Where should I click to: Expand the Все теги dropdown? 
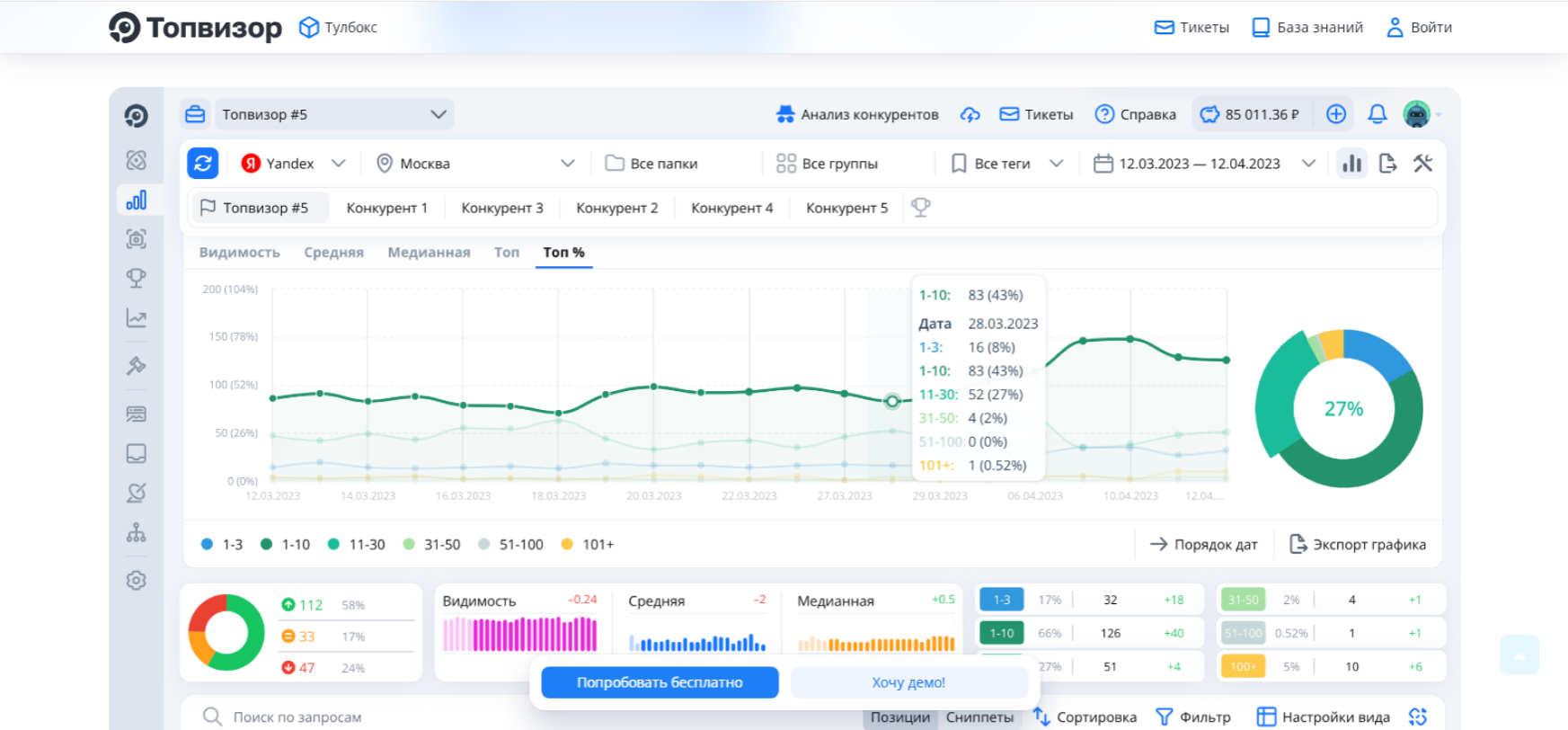point(1007,164)
